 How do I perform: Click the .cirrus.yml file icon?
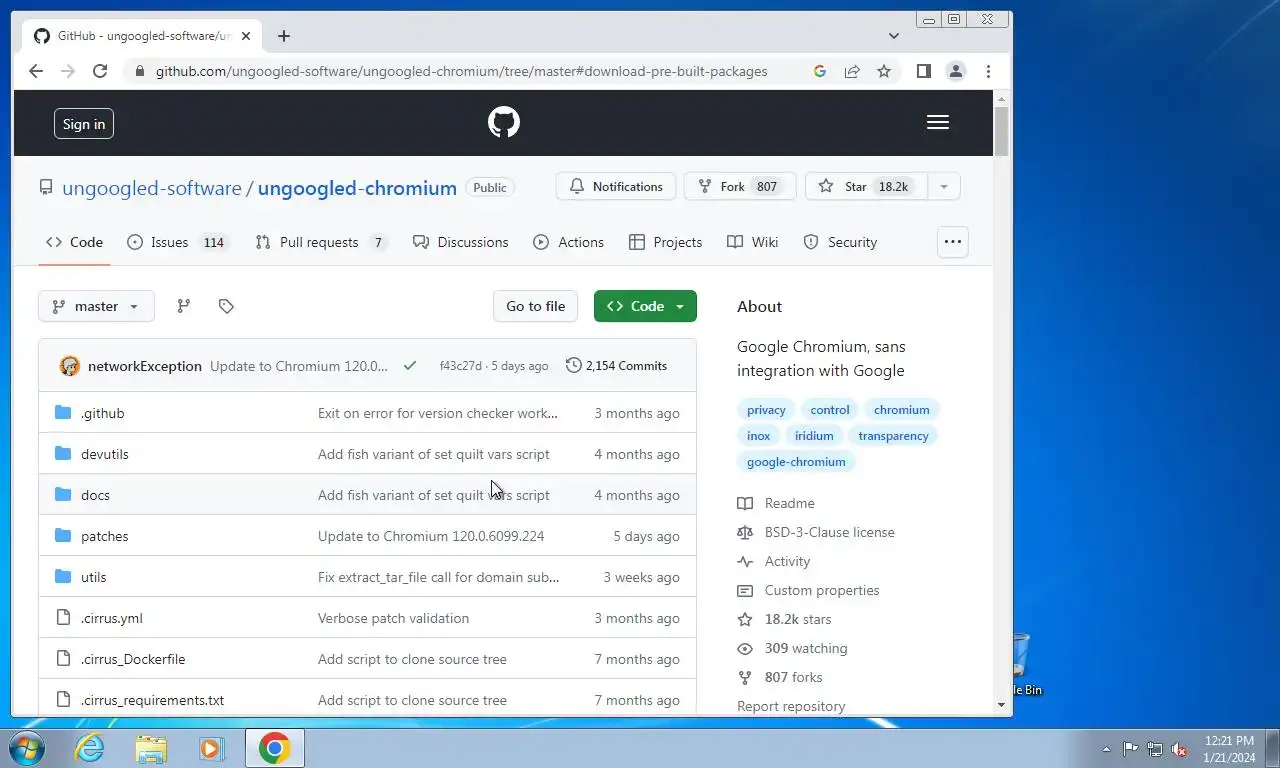(63, 618)
